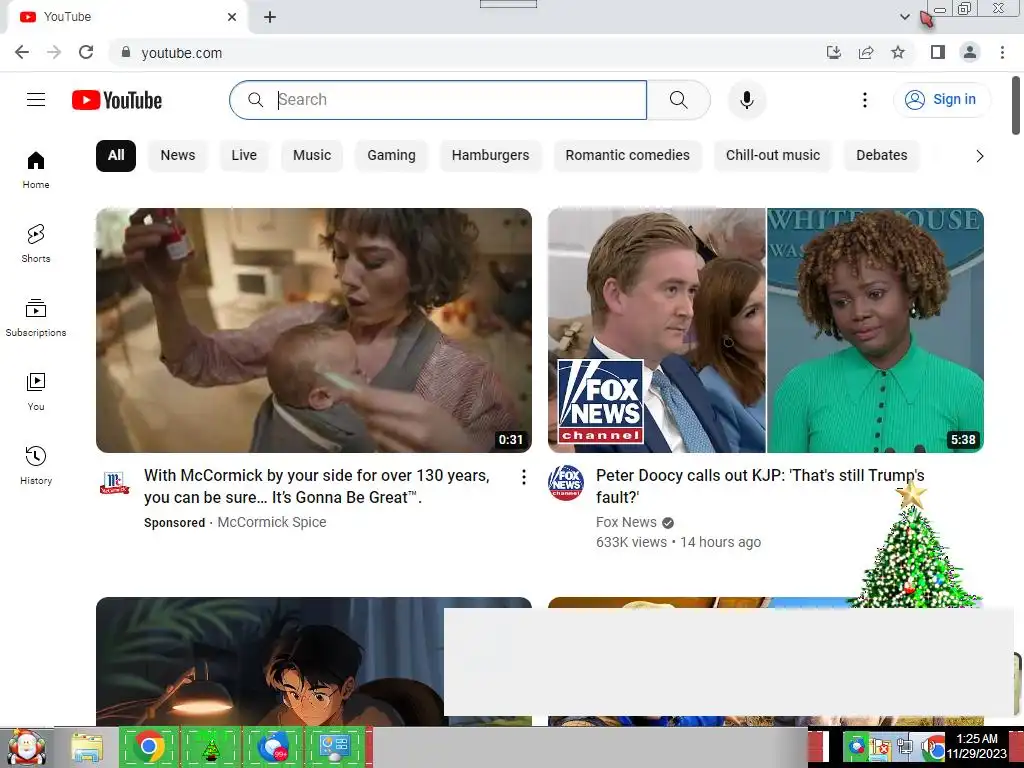Open Chrome profile avatar
The image size is (1024, 768).
(x=970, y=52)
